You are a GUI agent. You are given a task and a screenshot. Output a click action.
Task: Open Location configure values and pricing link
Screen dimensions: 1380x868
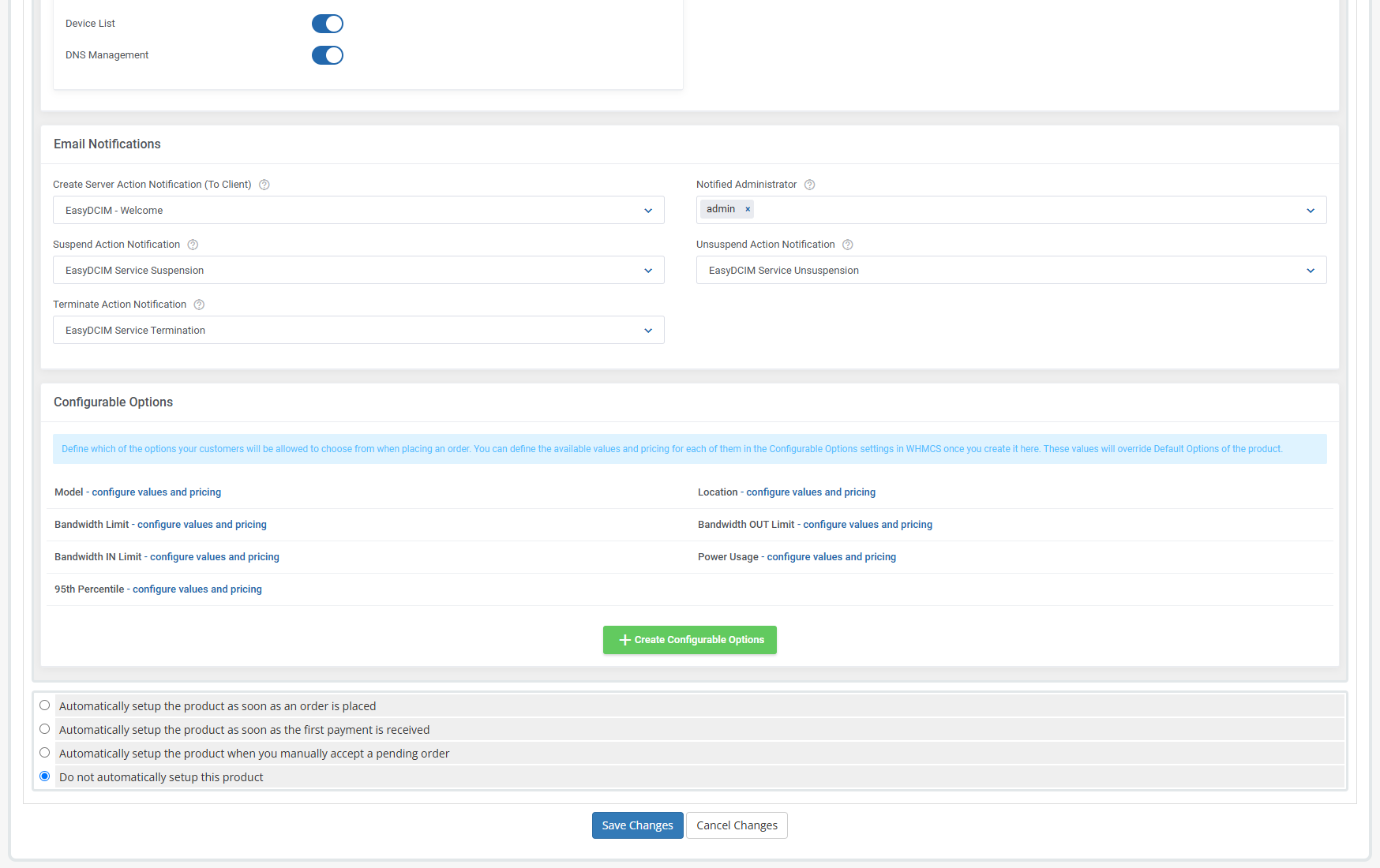(811, 492)
